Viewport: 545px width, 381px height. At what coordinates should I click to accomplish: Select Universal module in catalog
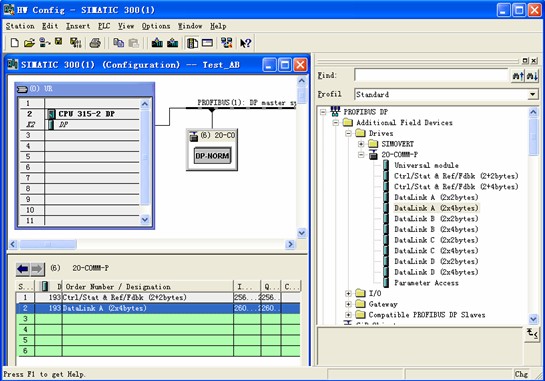pos(426,165)
